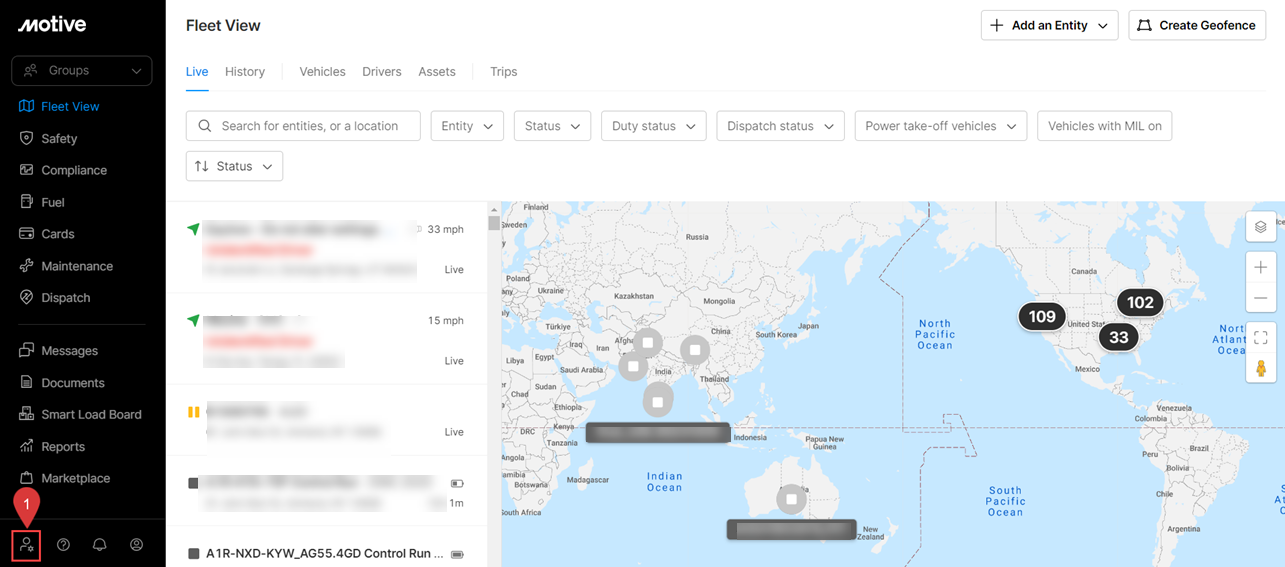Open the Duty status filter dropdown

coord(653,126)
